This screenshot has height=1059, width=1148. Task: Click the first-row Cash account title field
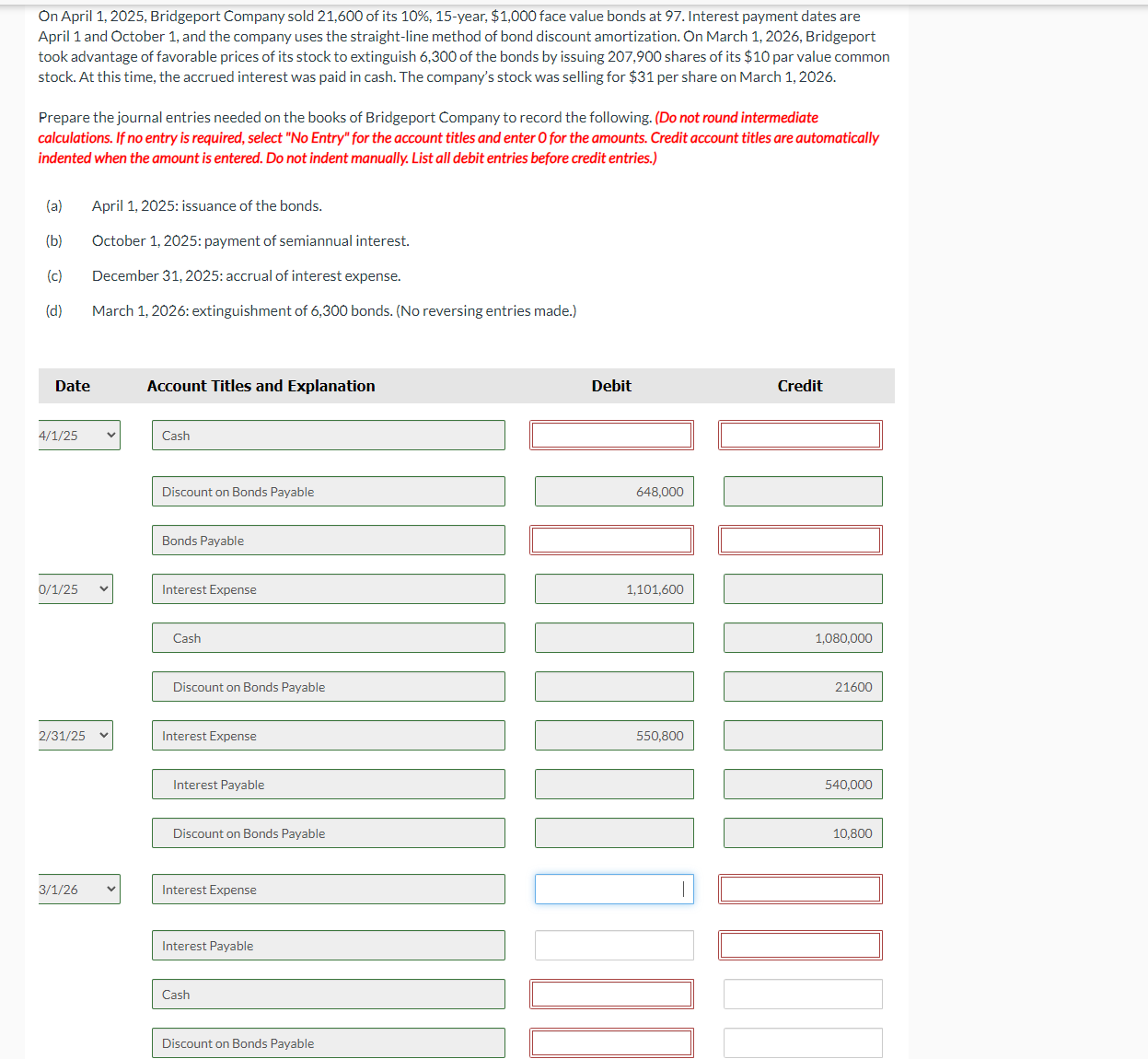(x=329, y=436)
